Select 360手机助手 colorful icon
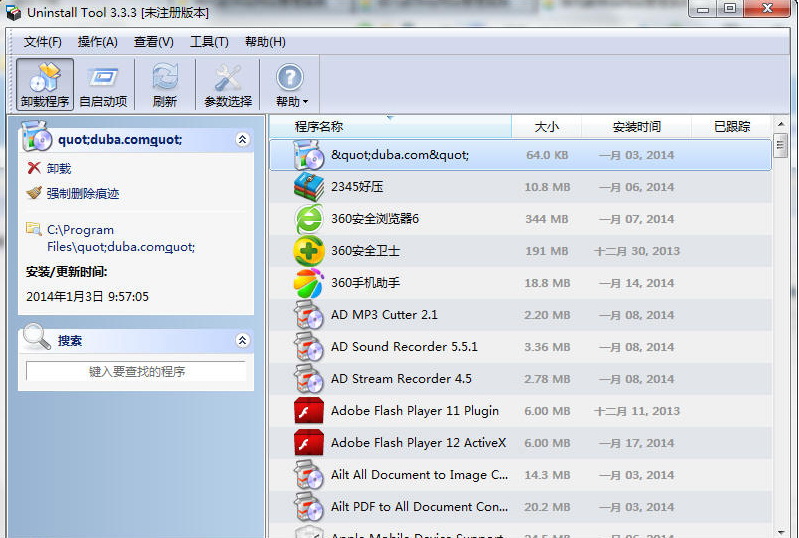The height and width of the screenshot is (538, 799). pyautogui.click(x=308, y=283)
